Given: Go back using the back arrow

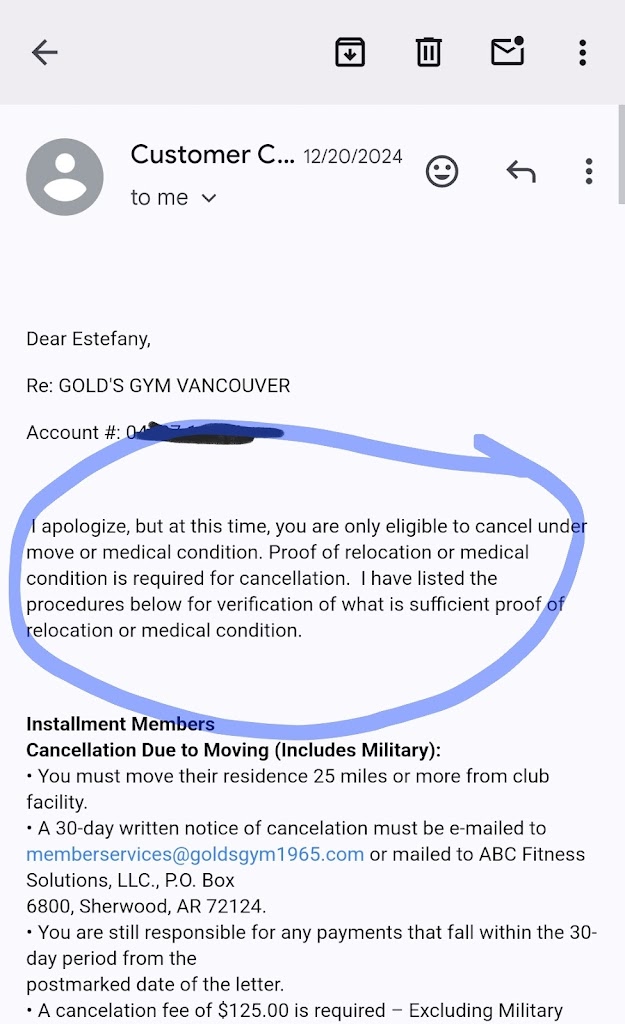Looking at the screenshot, I should click(45, 53).
